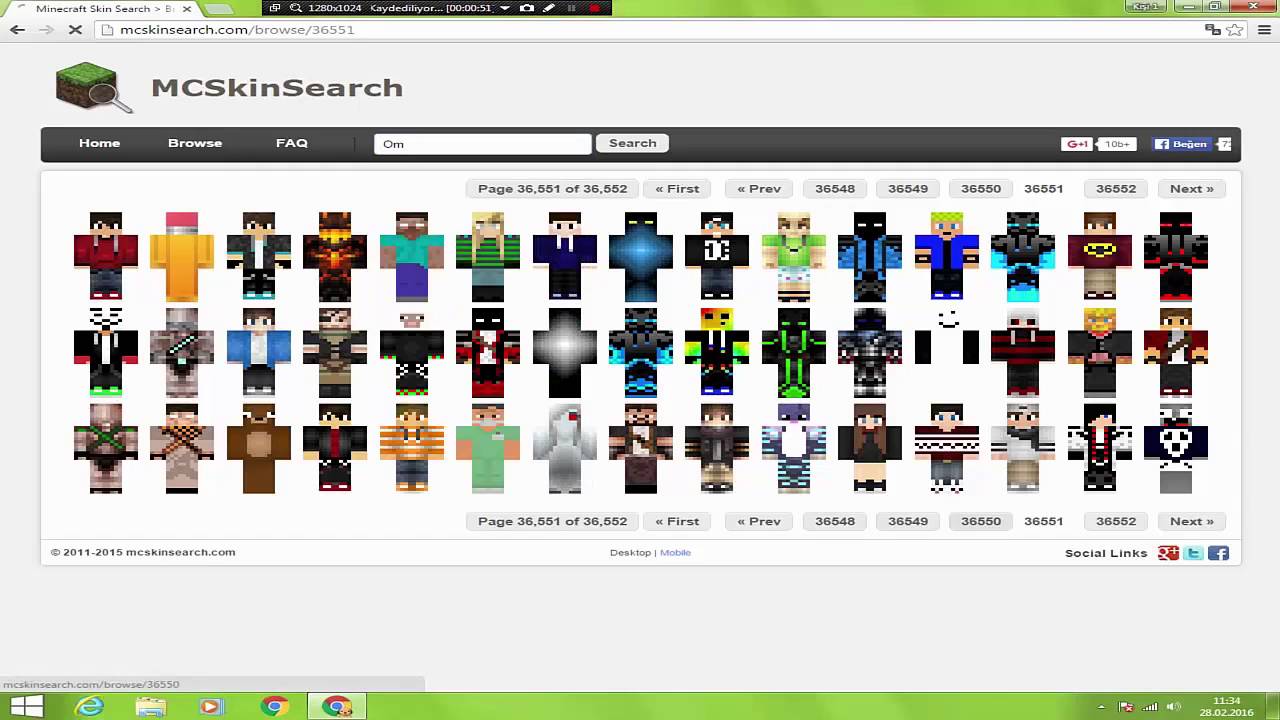Go to page 36549 in upper pagination
The height and width of the screenshot is (720, 1280).
point(908,188)
